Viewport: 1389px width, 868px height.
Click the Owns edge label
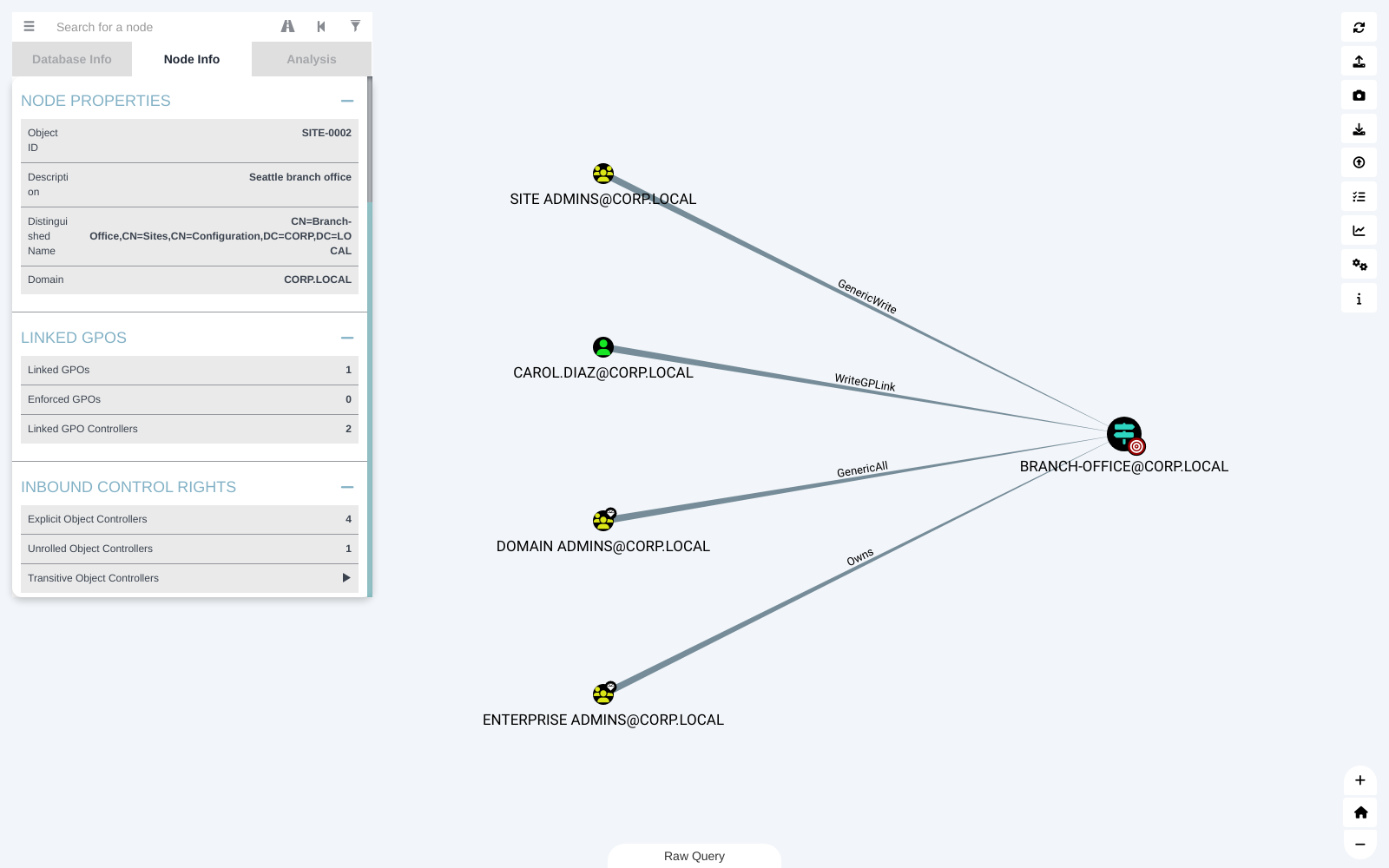click(x=860, y=557)
